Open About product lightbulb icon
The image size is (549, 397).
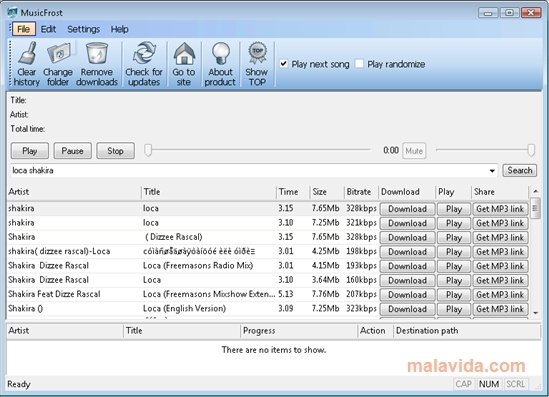(220, 64)
